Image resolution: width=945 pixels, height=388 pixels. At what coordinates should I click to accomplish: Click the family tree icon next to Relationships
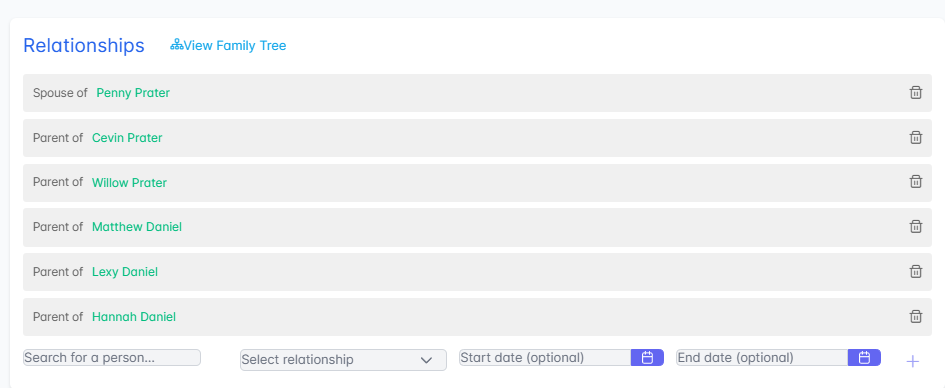(x=177, y=45)
